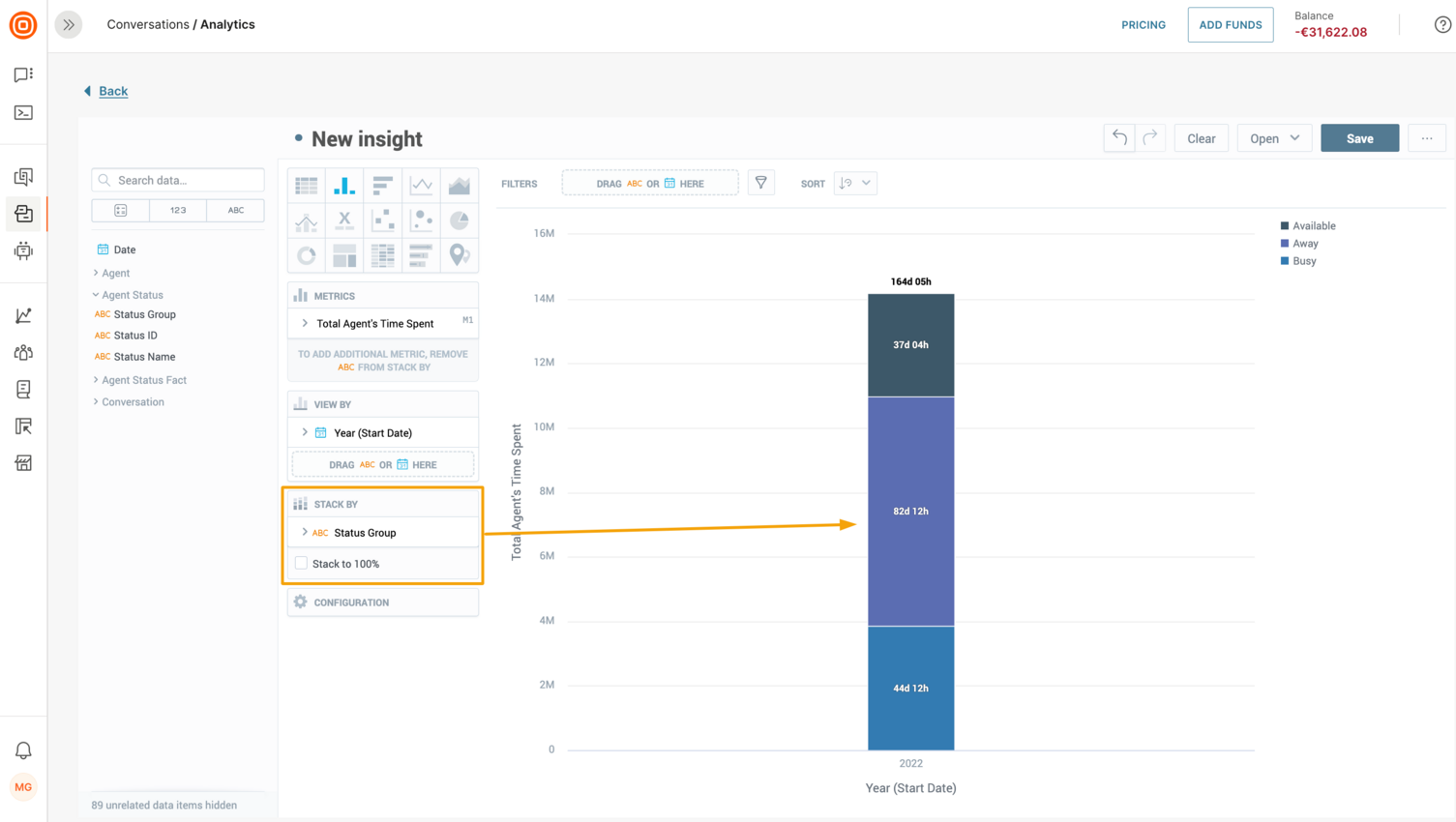Expand the Open dropdown button
The width and height of the screenshot is (1456, 822).
(1274, 138)
